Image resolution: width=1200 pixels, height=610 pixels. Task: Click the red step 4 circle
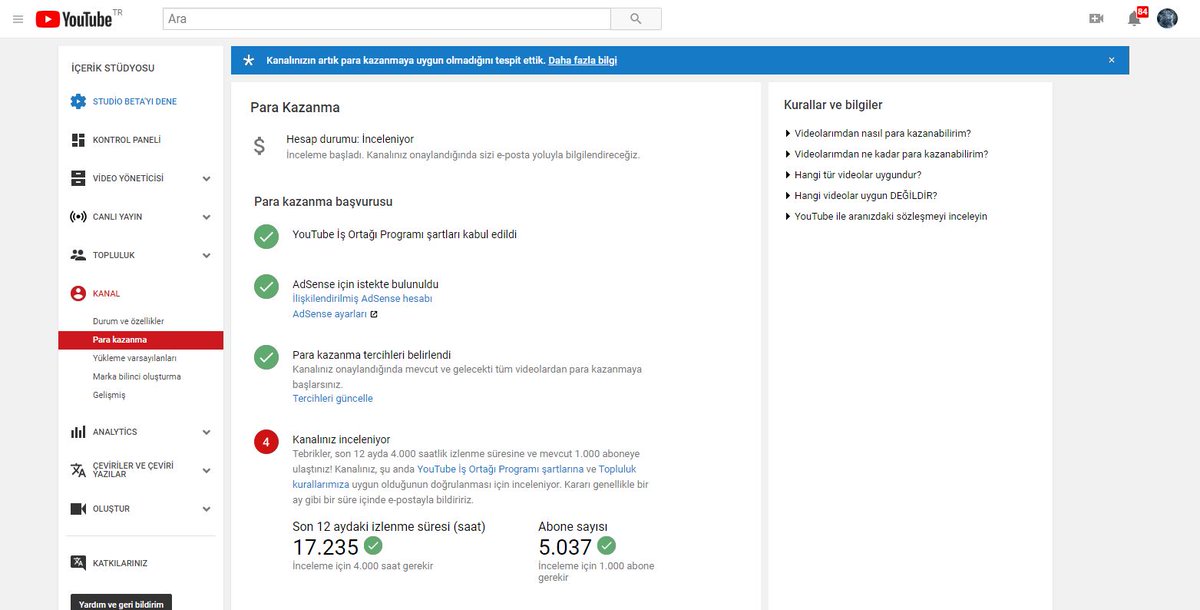point(266,441)
